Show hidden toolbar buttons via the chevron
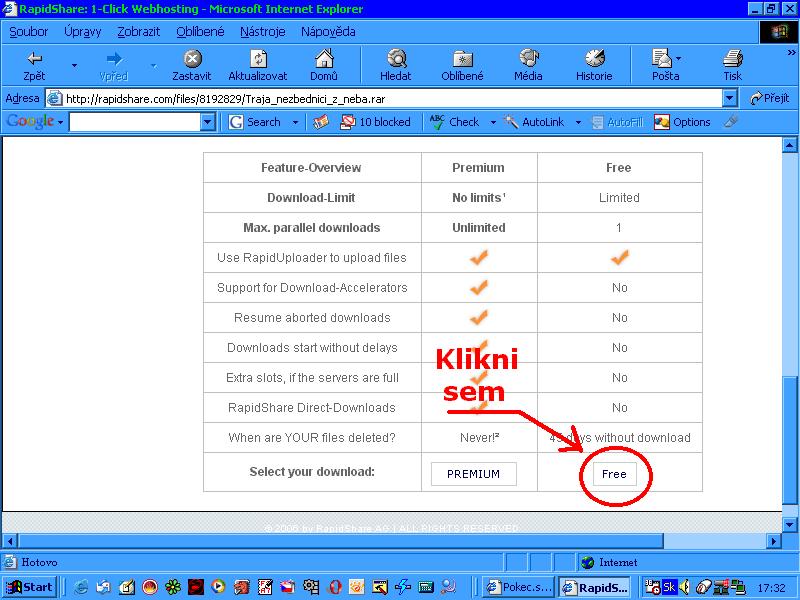The image size is (800, 600). tap(791, 53)
